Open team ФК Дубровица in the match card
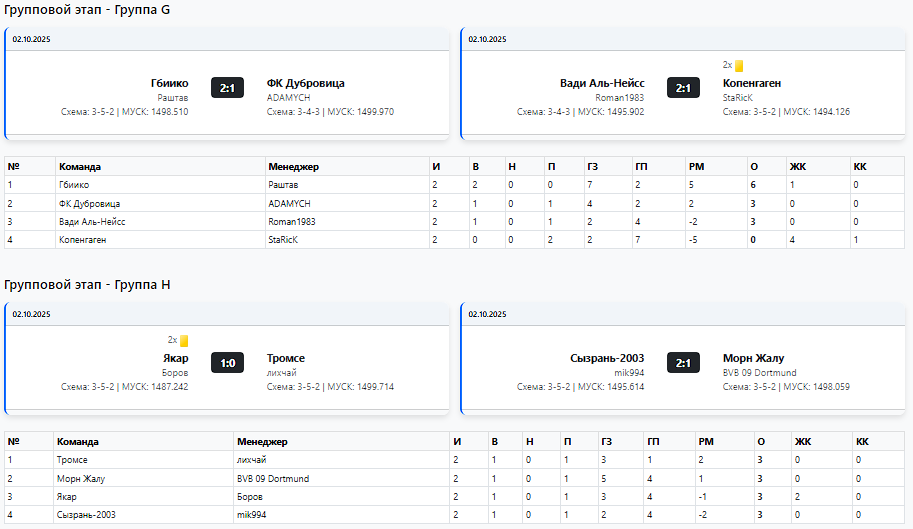Screen dimensions: 913x529 [305, 83]
